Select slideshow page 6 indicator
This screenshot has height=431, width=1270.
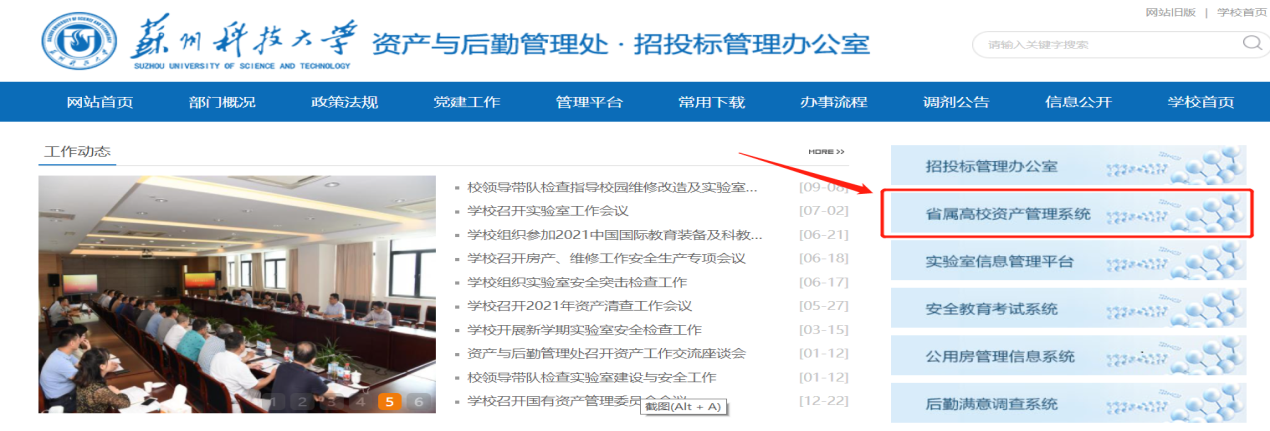pyautogui.click(x=419, y=402)
